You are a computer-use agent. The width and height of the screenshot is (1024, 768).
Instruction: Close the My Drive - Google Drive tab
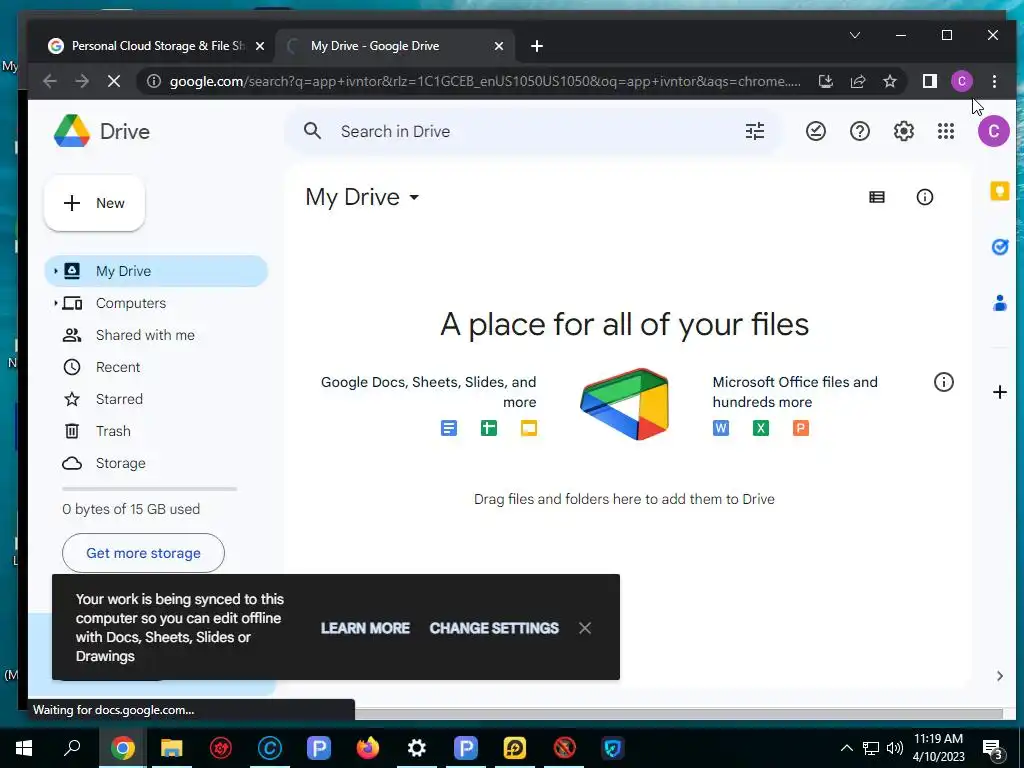pos(498,46)
